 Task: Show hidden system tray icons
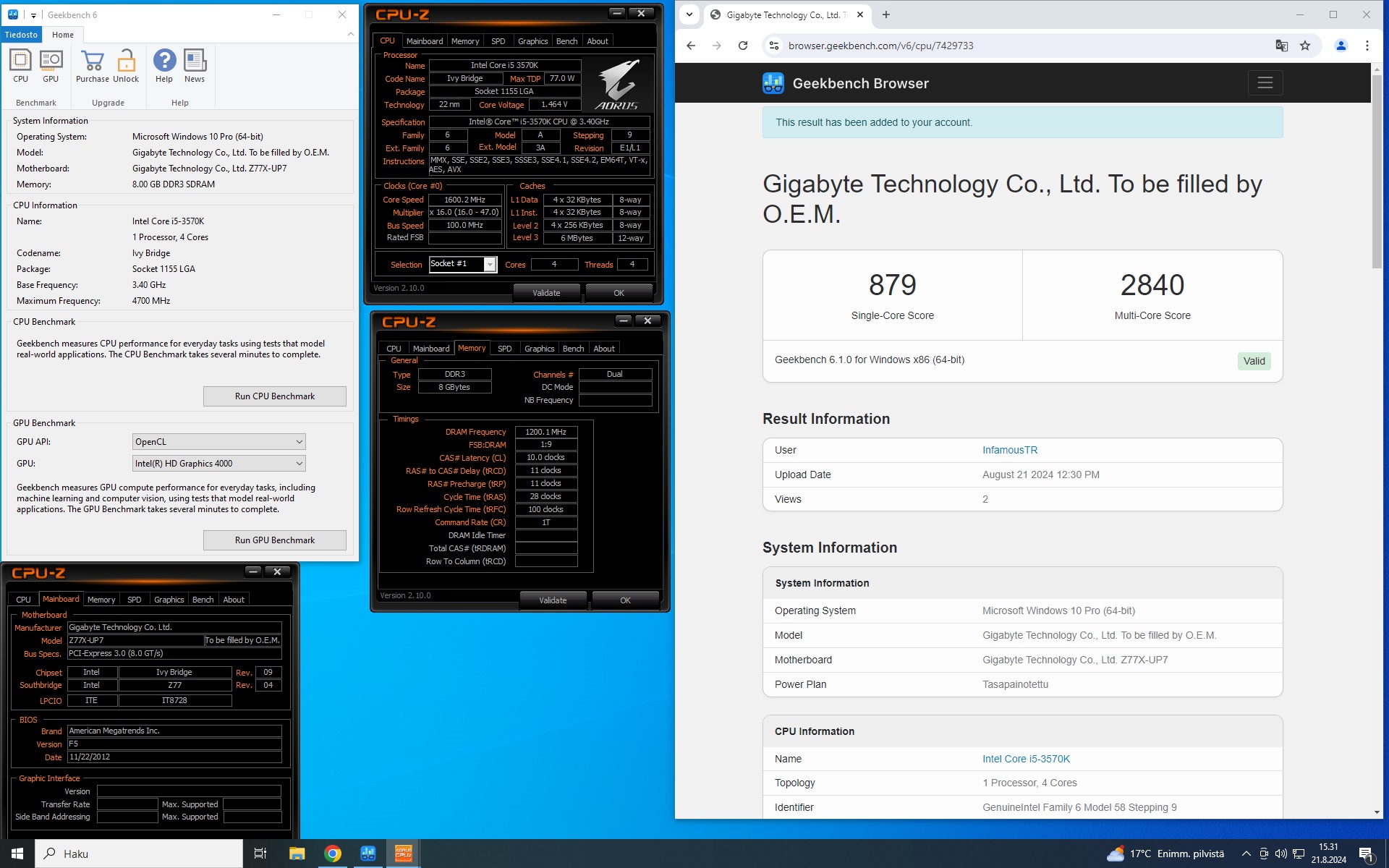tap(1246, 854)
